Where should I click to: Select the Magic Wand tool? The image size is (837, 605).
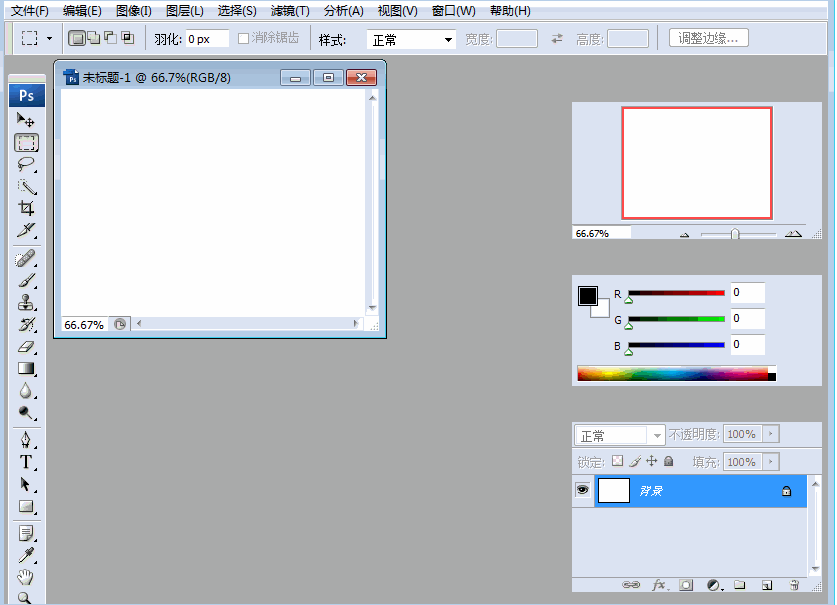tap(26, 186)
